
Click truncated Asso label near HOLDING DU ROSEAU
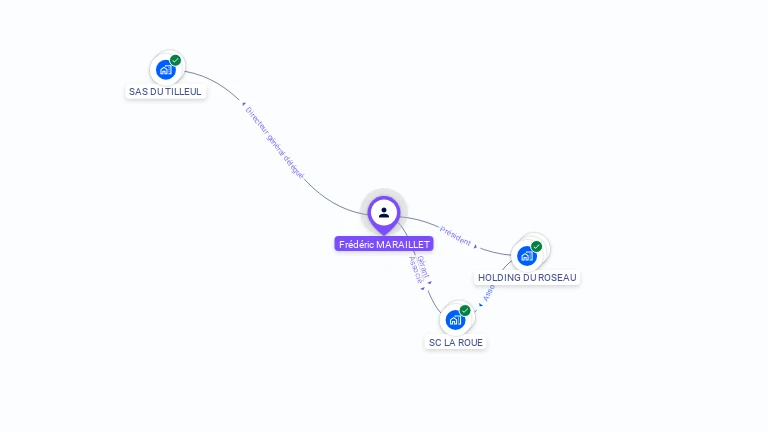tap(488, 293)
